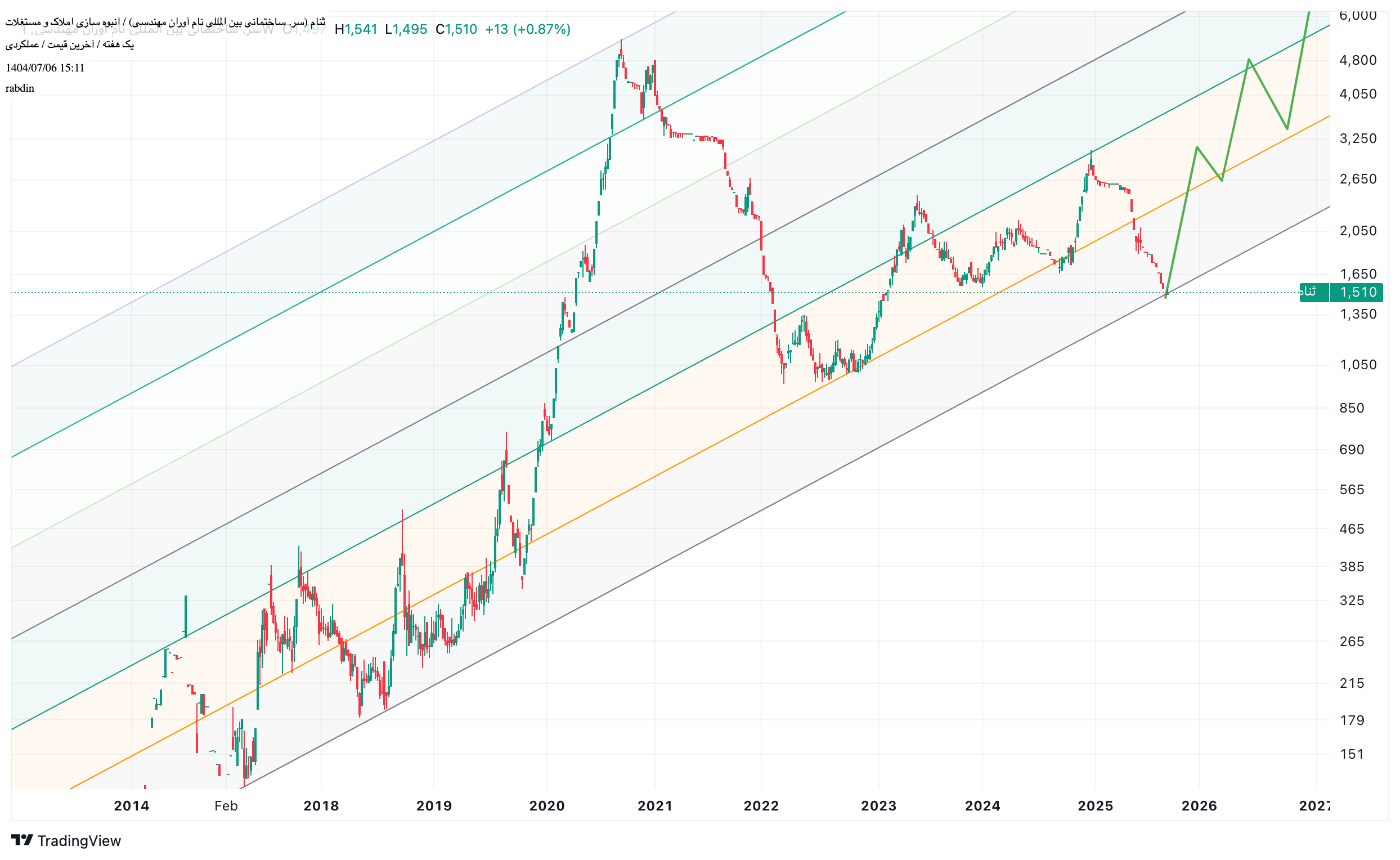This screenshot has width=1400, height=860.
Task: Click the green 1,510 current price tag
Action: (1358, 292)
